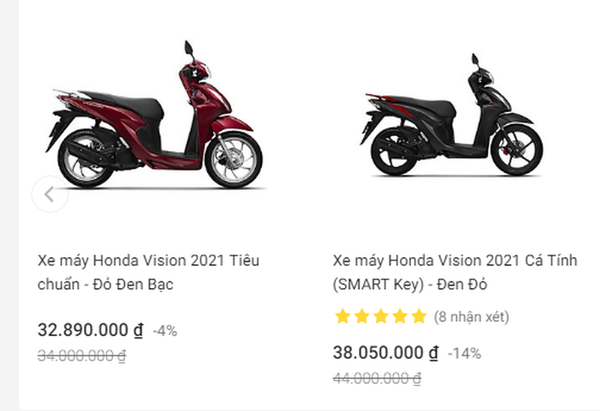The height and width of the screenshot is (411, 600).
Task: Click the previous arrow on the product carousel
Action: click(49, 195)
